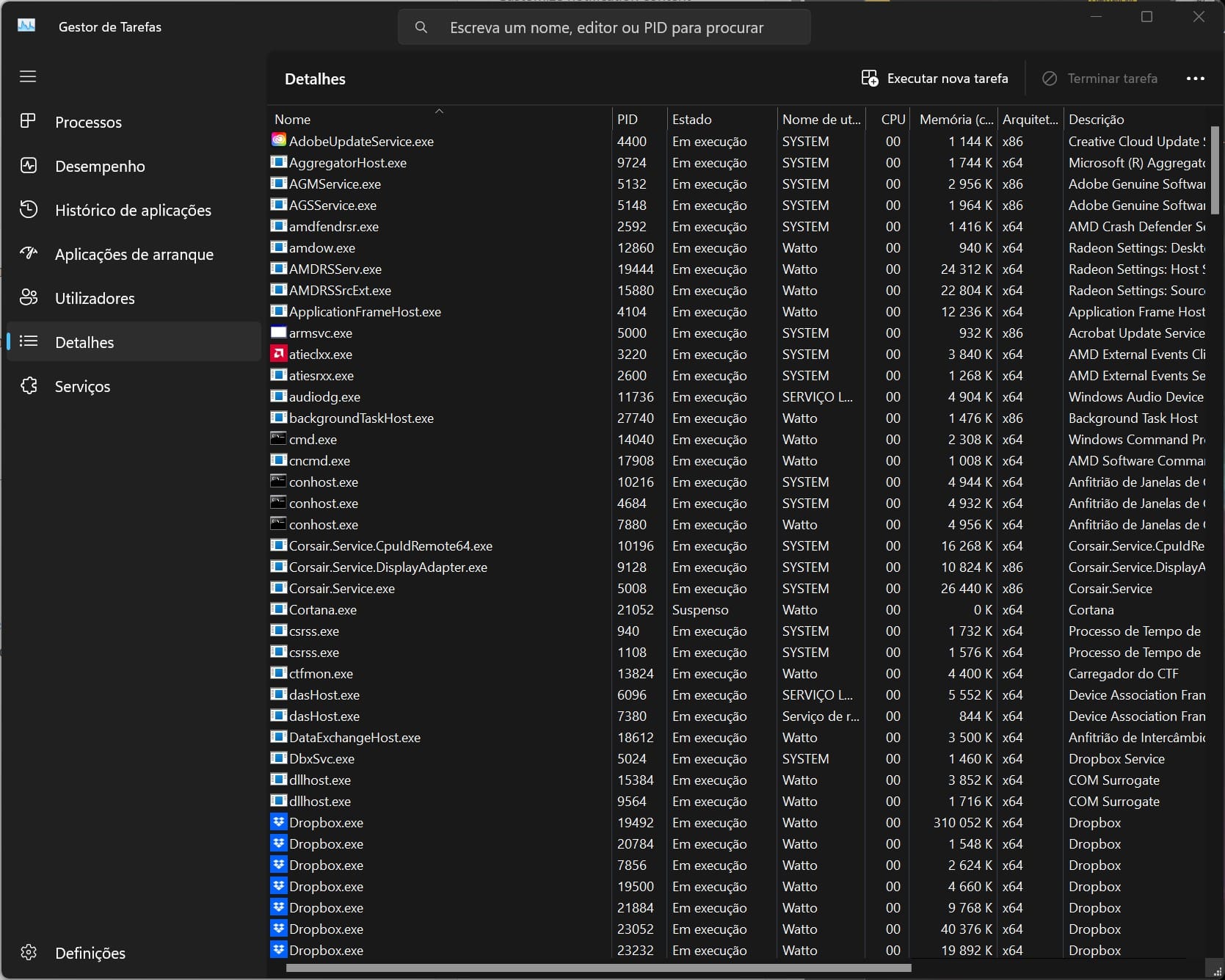
Task: Open Definições gear icon
Action: coord(28,953)
